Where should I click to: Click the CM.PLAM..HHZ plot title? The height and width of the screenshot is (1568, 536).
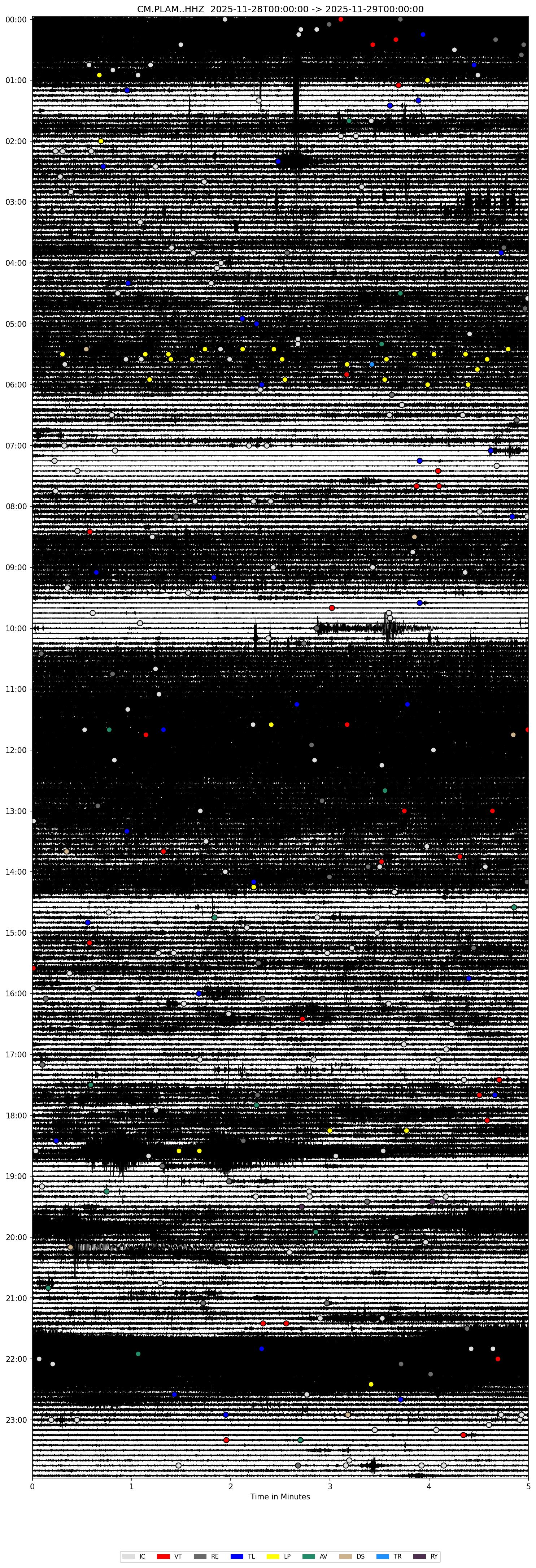pos(280,9)
